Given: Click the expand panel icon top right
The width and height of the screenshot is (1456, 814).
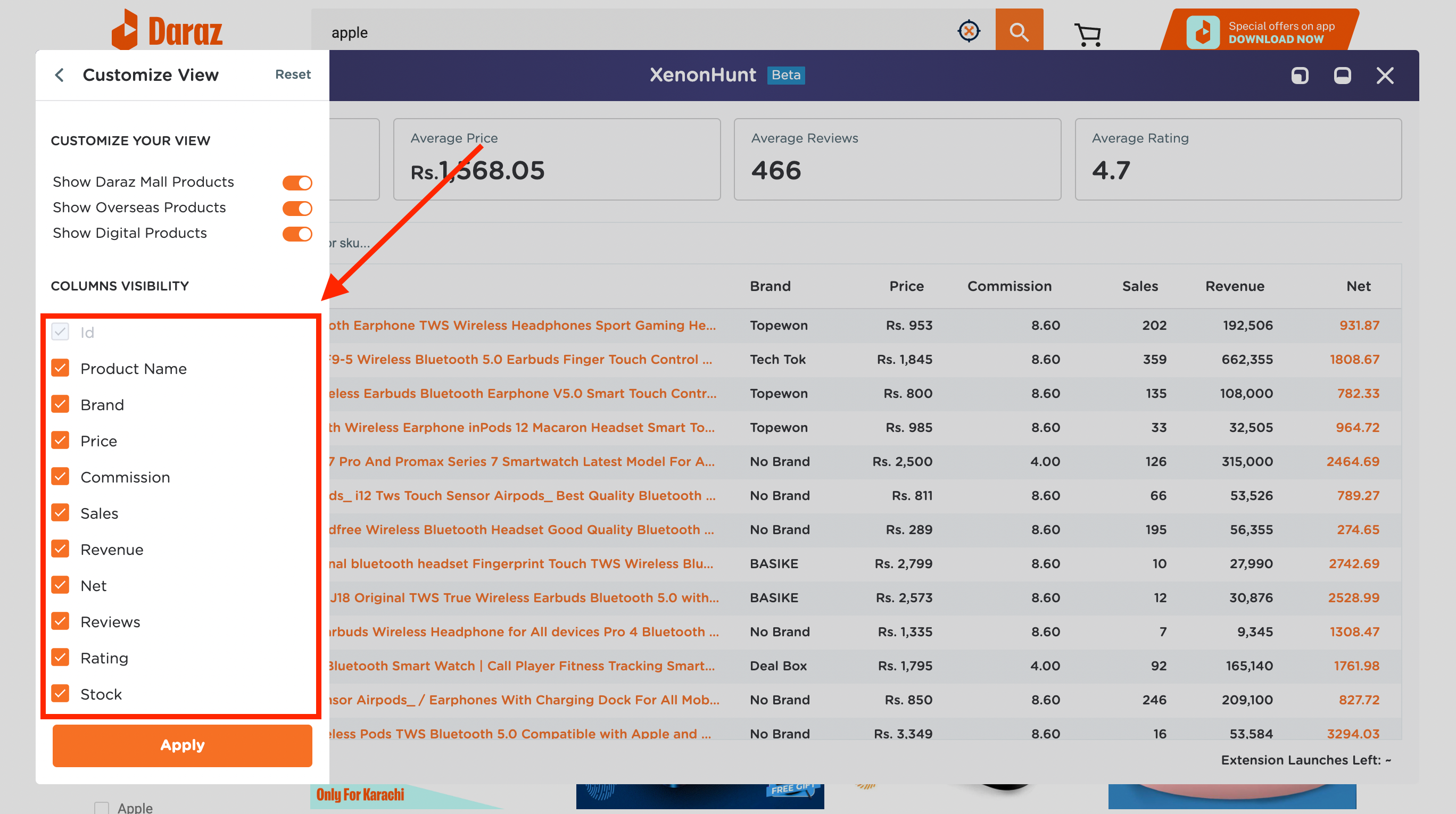Looking at the screenshot, I should coord(1301,75).
